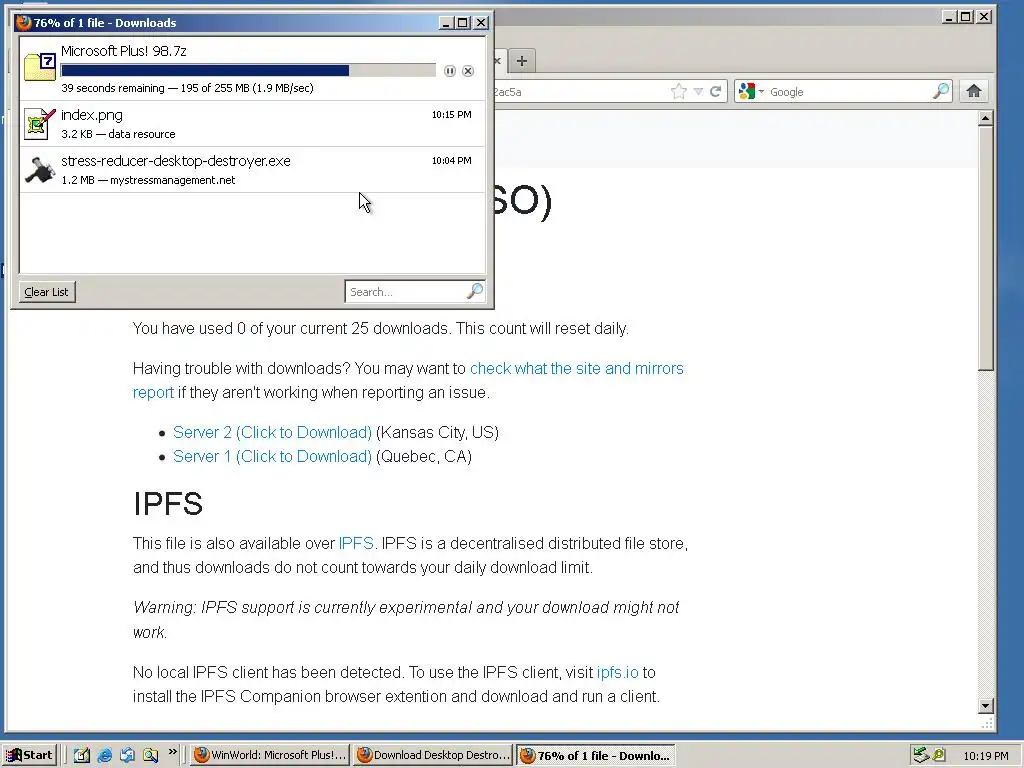Click the 7z archive file icon
Image resolution: width=1024 pixels, height=768 pixels.
[40, 67]
